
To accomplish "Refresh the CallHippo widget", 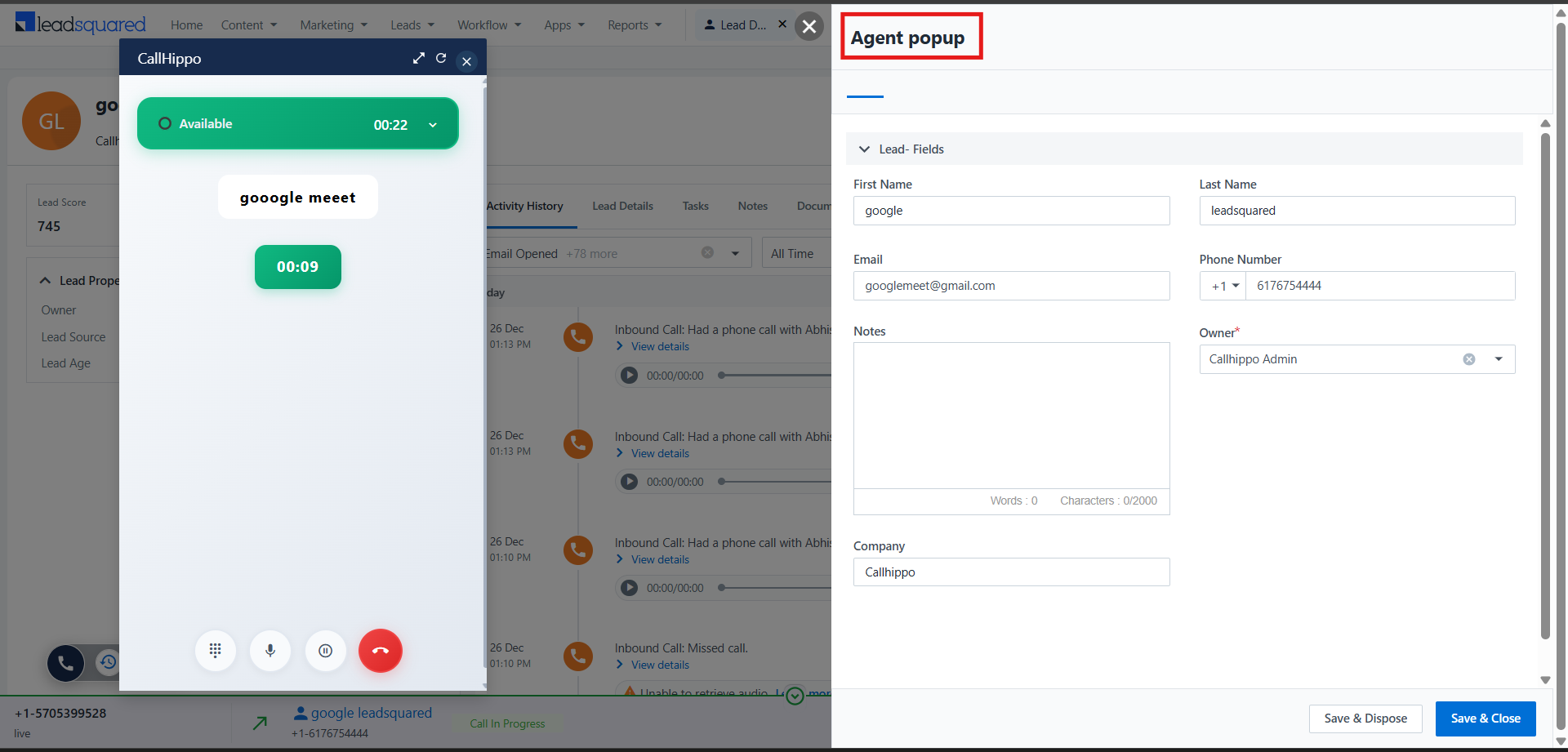I will tap(441, 58).
